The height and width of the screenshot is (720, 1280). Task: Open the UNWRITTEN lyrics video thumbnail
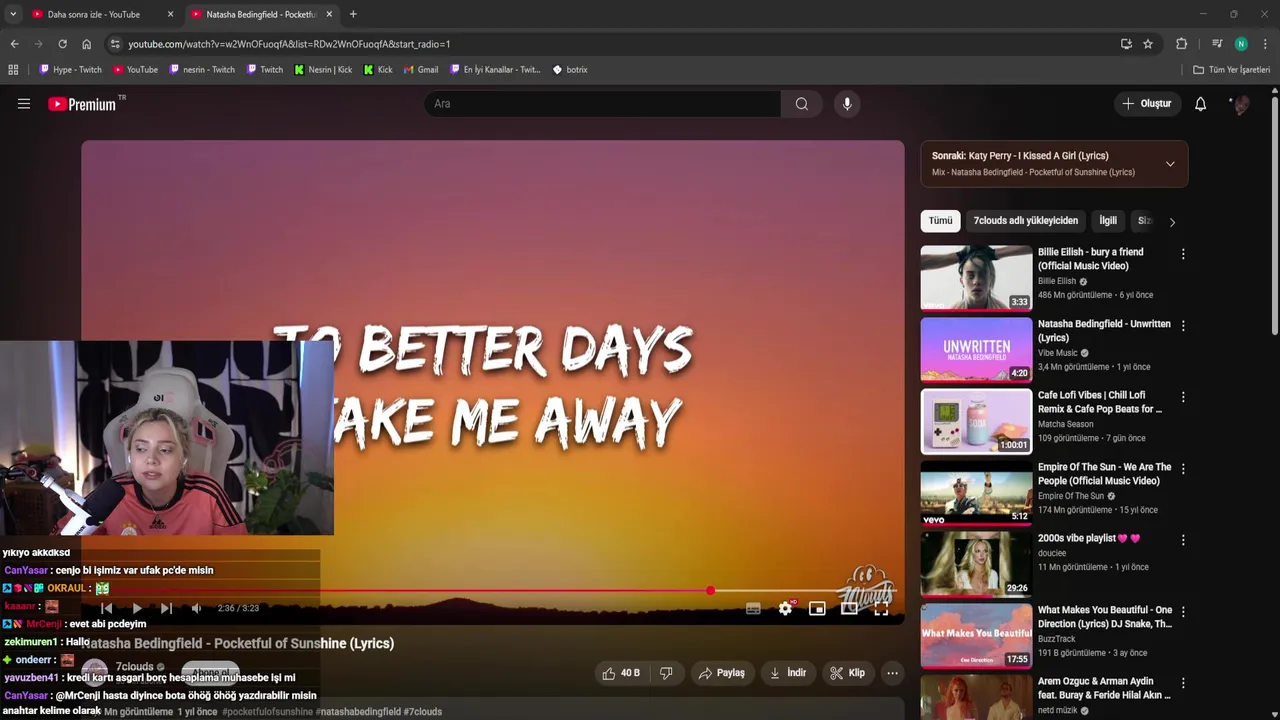pos(976,349)
